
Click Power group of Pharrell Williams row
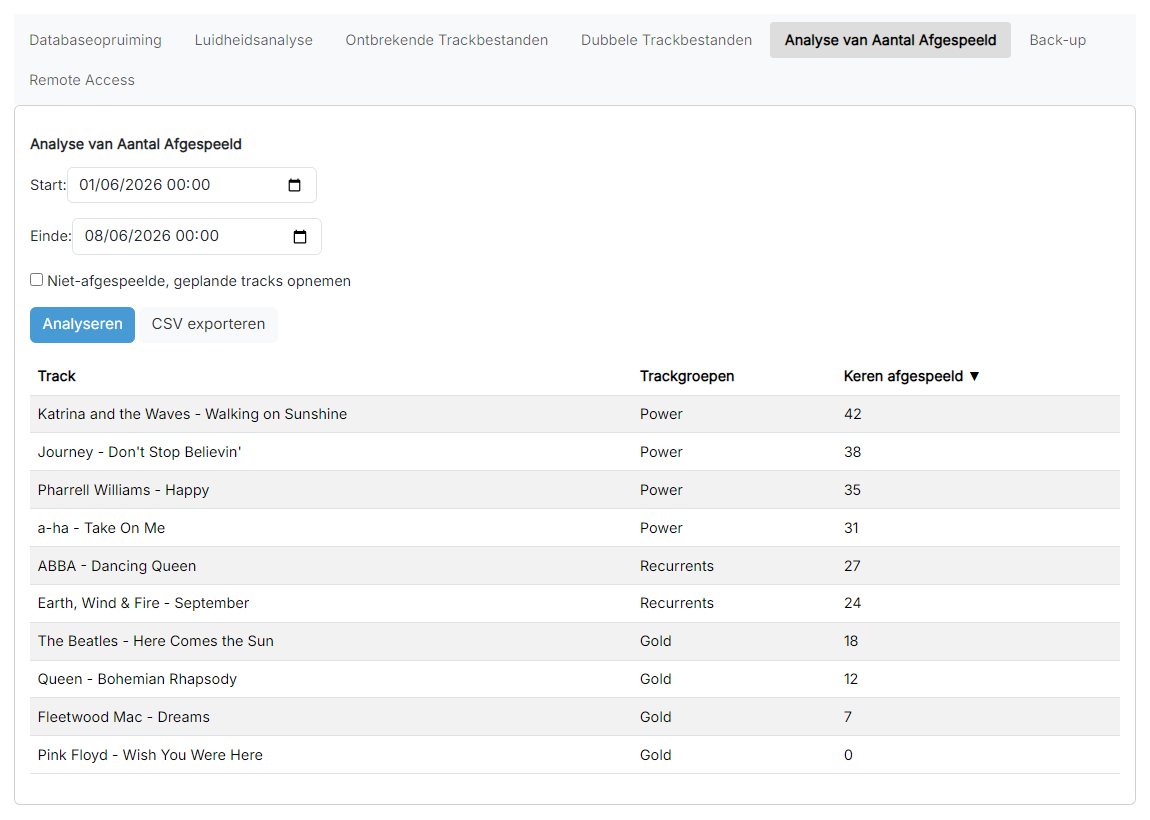pos(661,490)
